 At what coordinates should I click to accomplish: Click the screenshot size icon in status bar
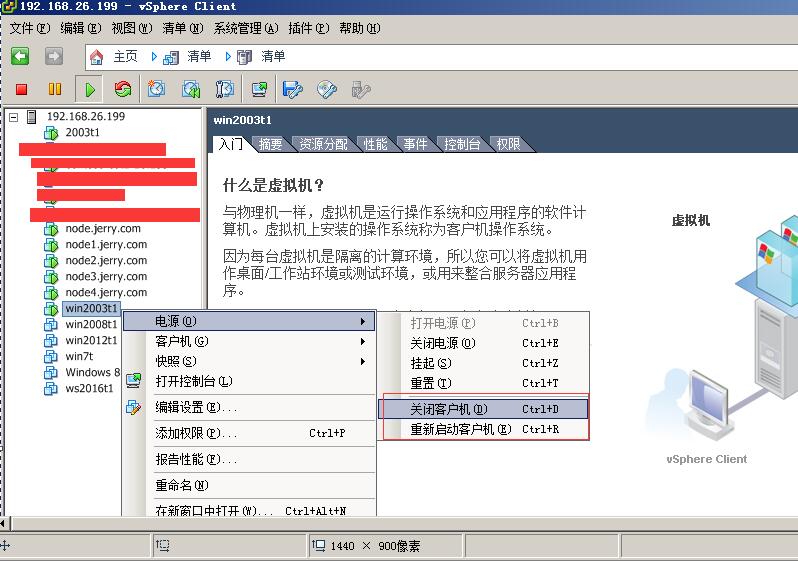tap(319, 546)
